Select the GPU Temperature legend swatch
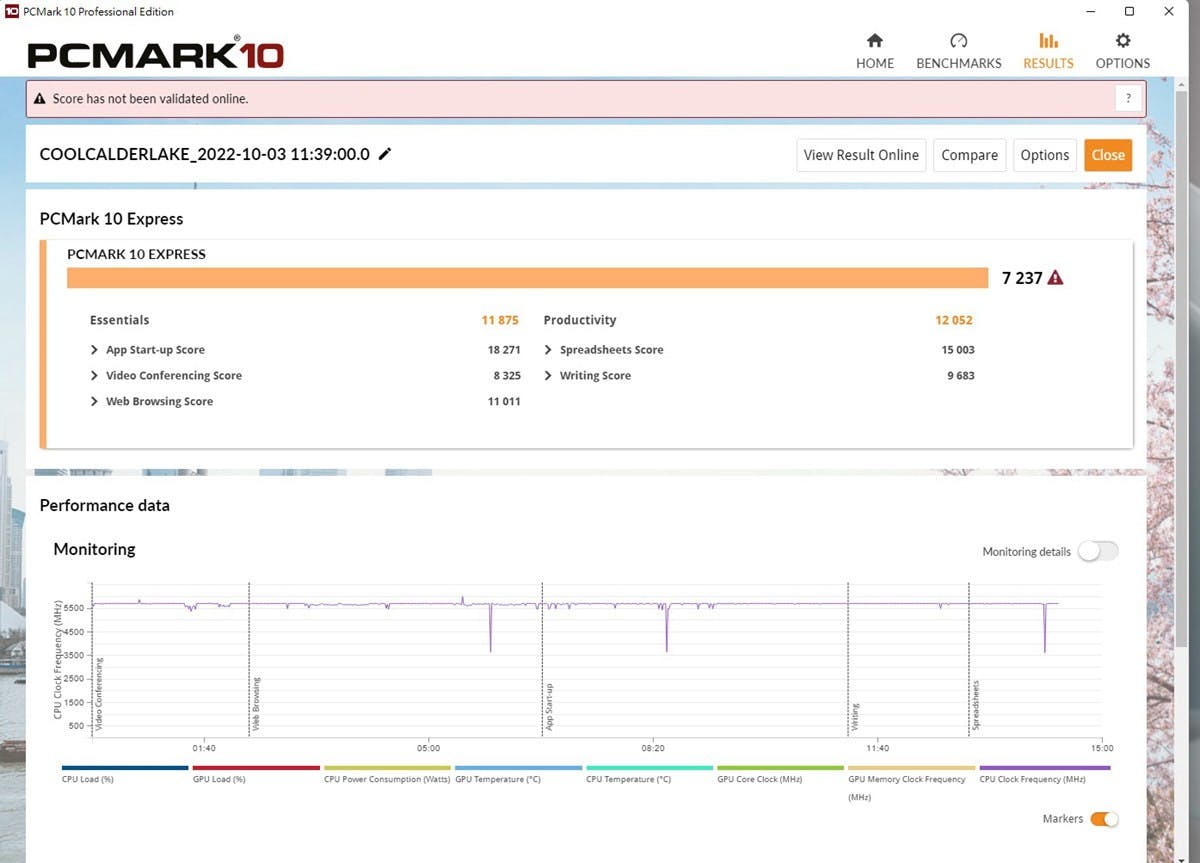Screen dimensions: 1200x863 [518, 768]
